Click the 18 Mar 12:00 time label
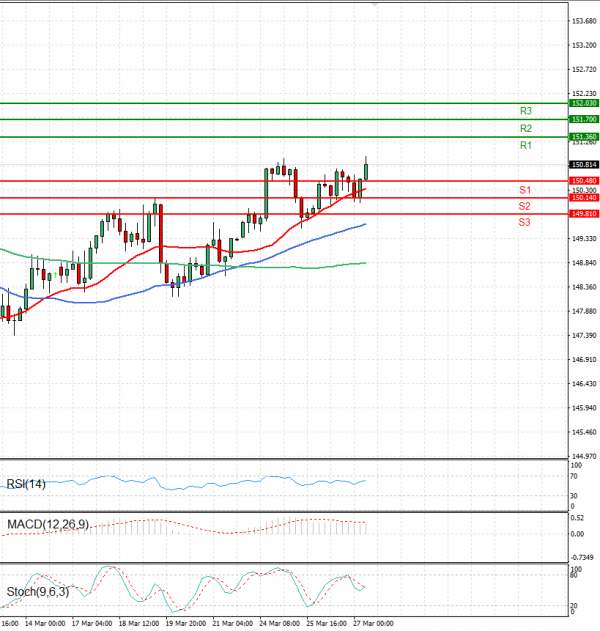Screen dimensions: 600x631 tap(139, 623)
